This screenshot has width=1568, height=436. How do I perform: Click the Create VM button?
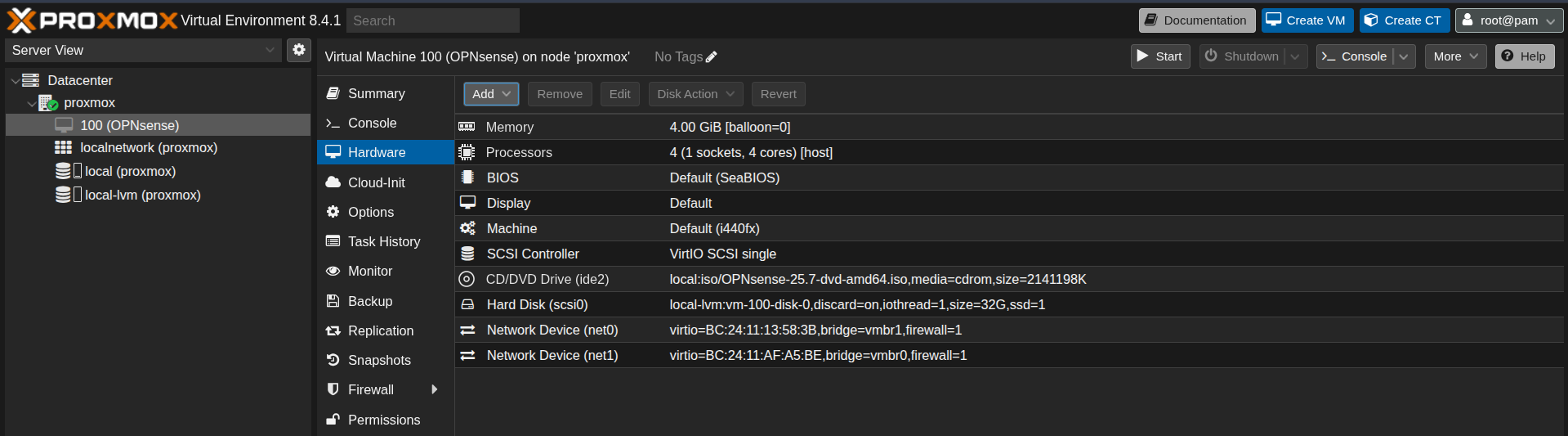click(x=1307, y=20)
